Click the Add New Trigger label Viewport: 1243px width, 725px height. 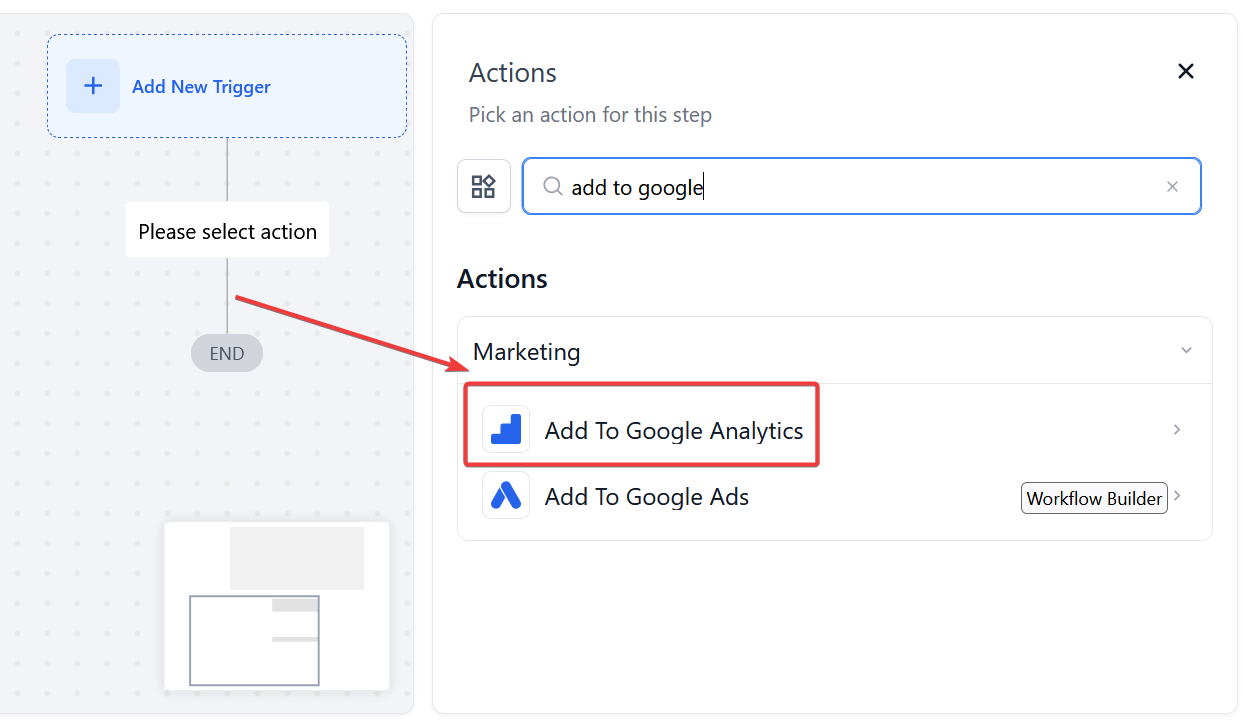point(201,87)
